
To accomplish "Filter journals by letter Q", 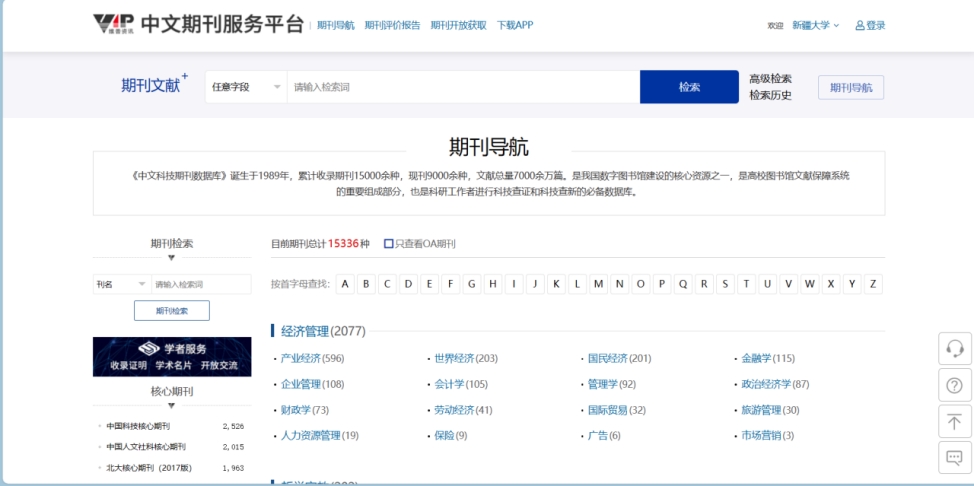I will pyautogui.click(x=683, y=284).
